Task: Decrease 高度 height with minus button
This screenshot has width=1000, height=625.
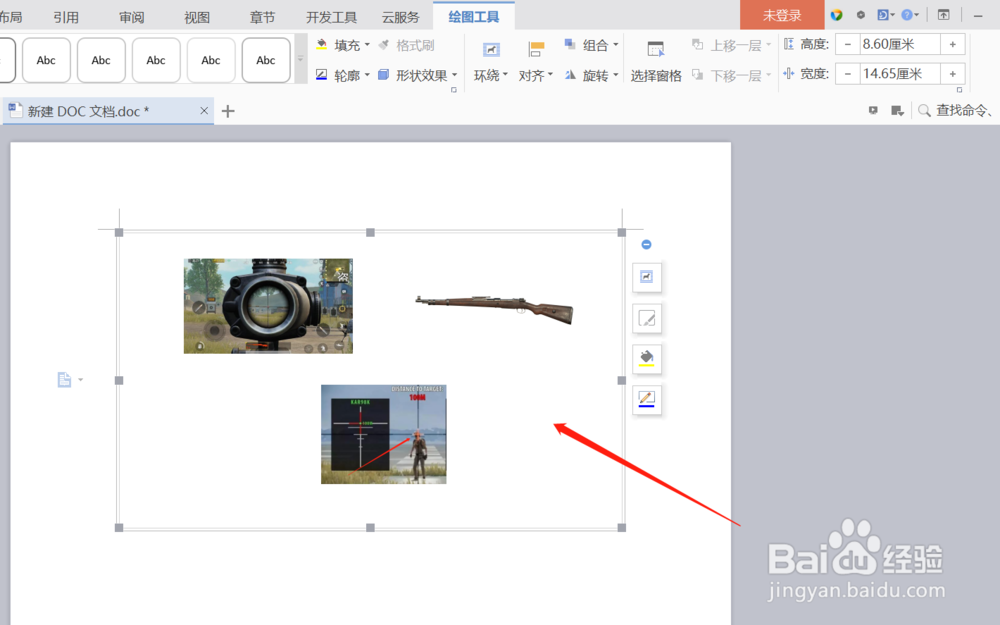Action: [x=848, y=44]
